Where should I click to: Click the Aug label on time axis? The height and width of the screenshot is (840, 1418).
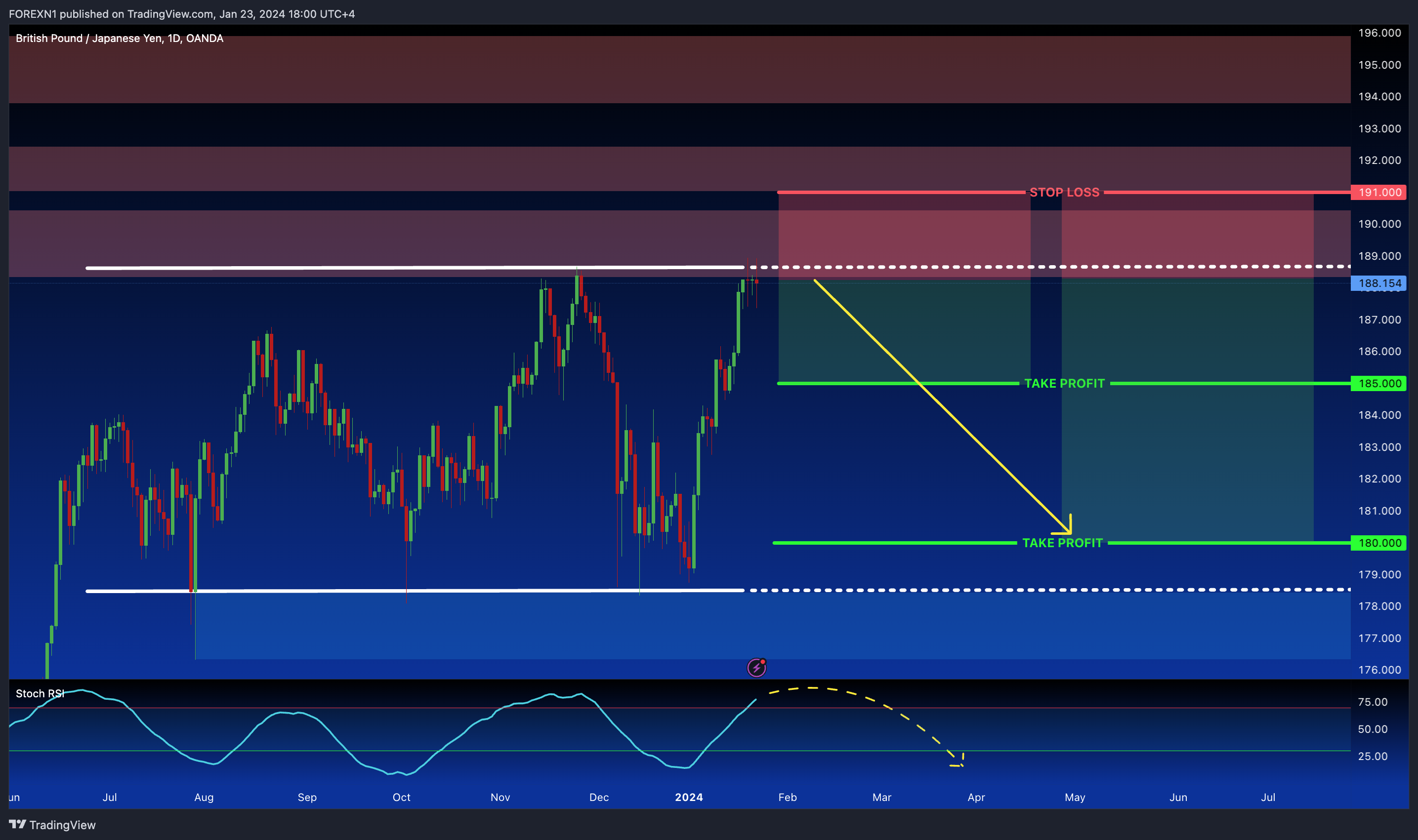tap(204, 797)
